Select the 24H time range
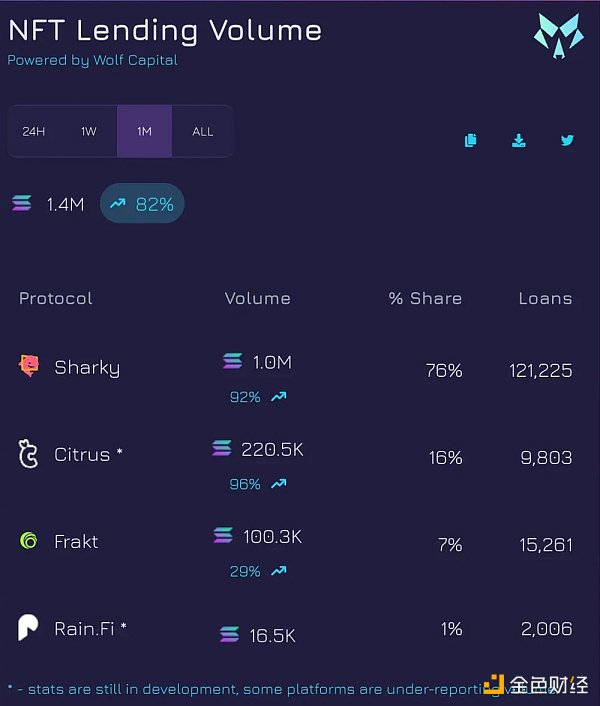Image resolution: width=600 pixels, height=706 pixels. coord(34,131)
